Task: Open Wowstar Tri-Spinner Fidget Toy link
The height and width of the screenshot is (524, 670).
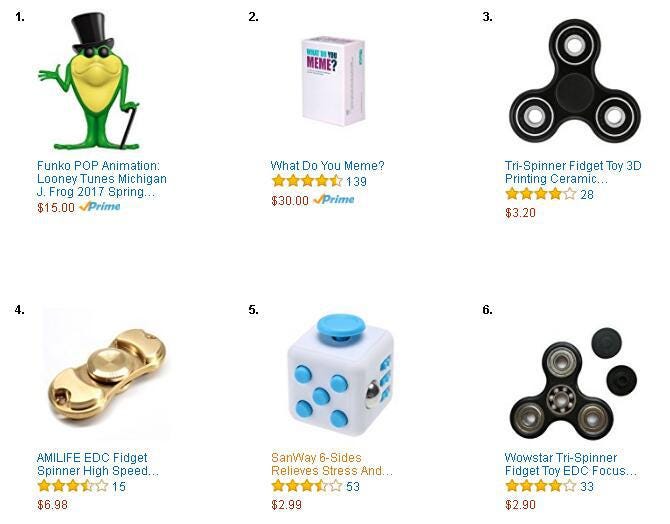Action: coord(571,465)
